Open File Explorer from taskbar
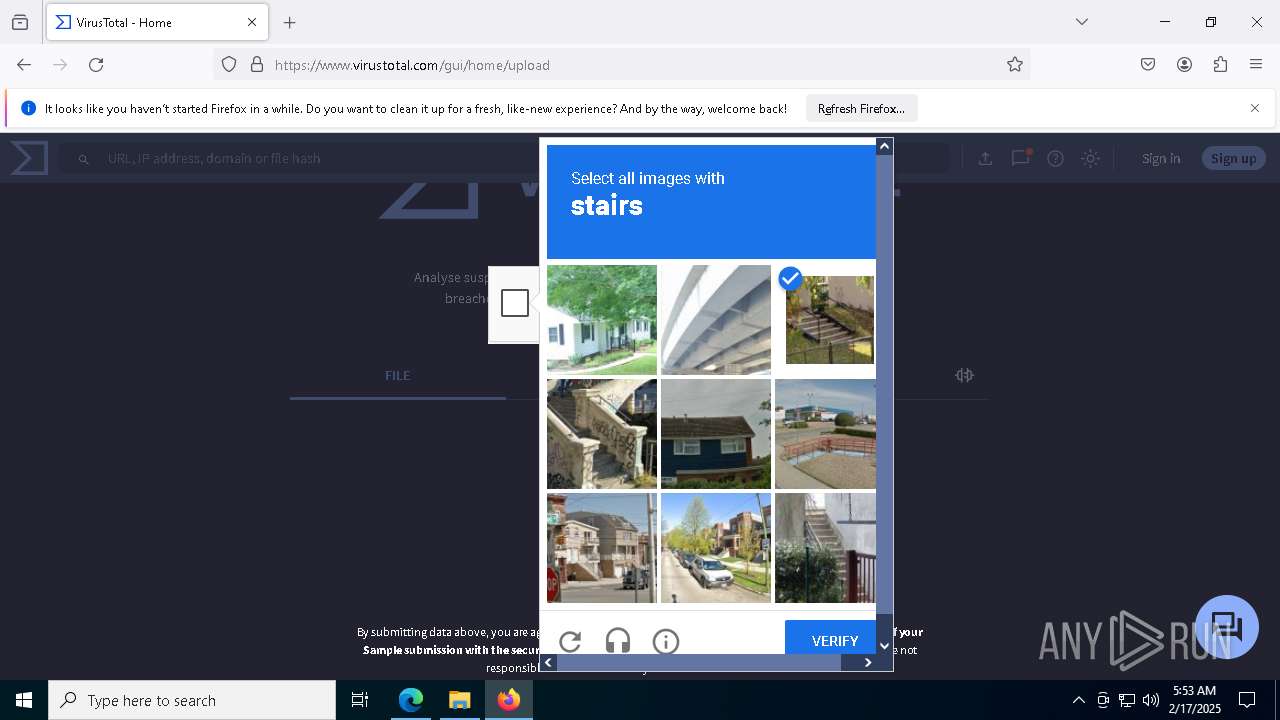Viewport: 1280px width, 720px height. coord(459,700)
